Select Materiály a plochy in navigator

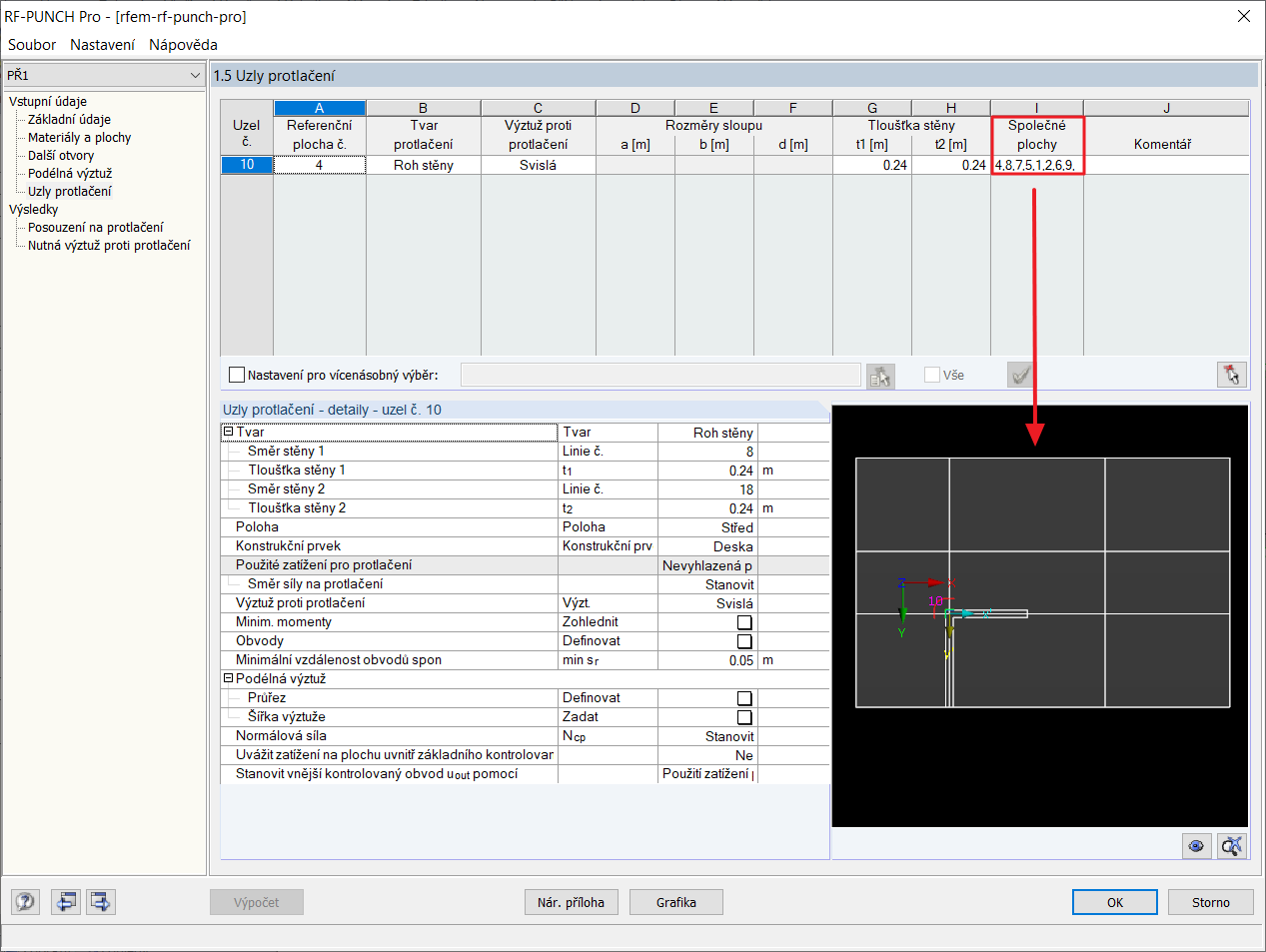click(x=79, y=137)
